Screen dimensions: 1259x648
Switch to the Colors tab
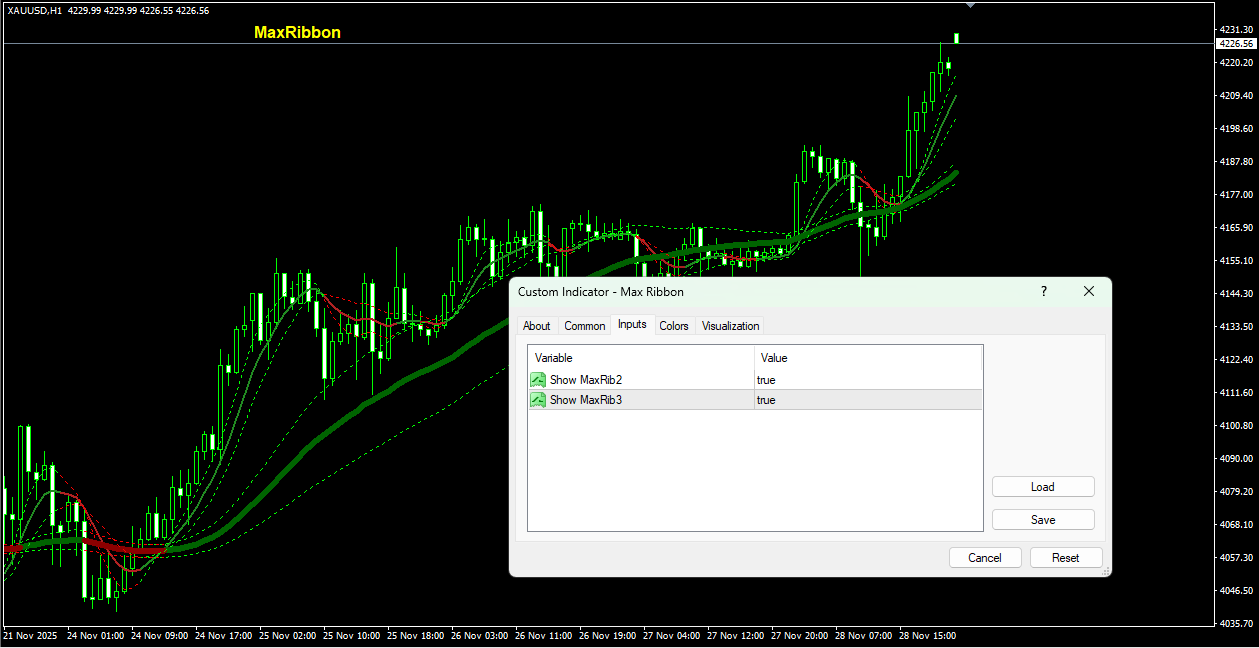click(x=674, y=326)
